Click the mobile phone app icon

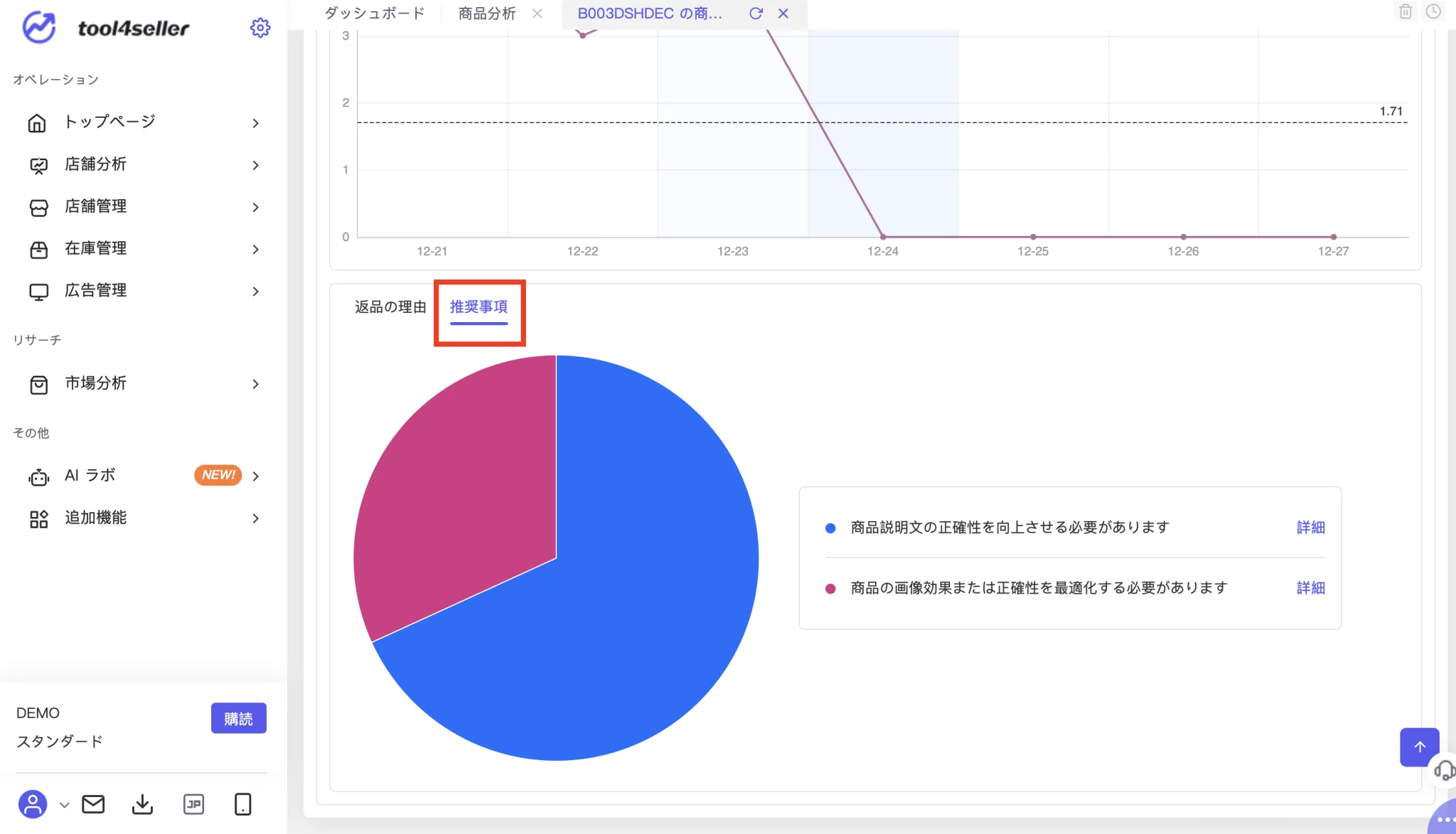pyautogui.click(x=242, y=804)
